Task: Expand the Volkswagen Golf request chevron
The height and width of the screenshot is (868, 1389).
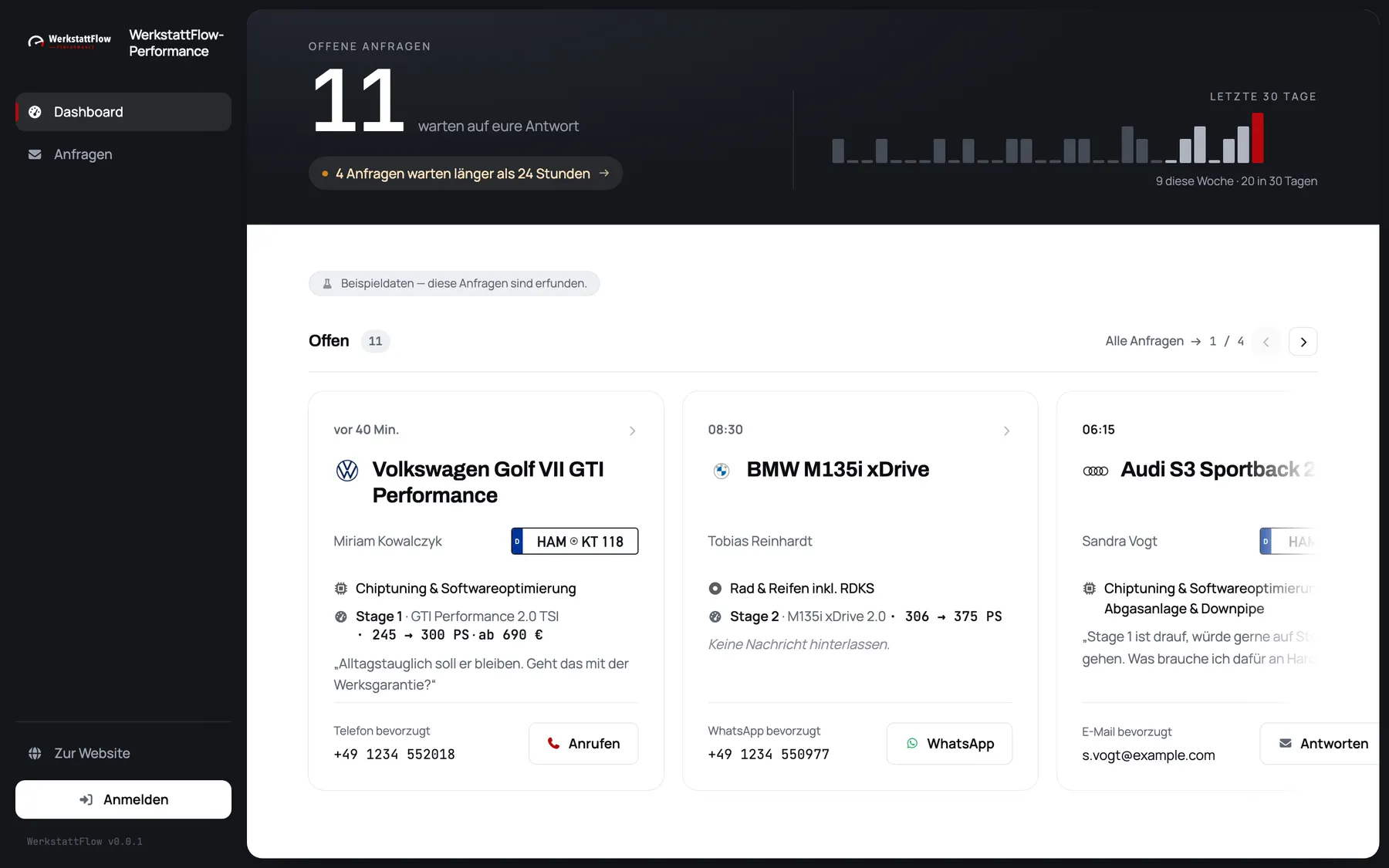Action: [x=632, y=431]
